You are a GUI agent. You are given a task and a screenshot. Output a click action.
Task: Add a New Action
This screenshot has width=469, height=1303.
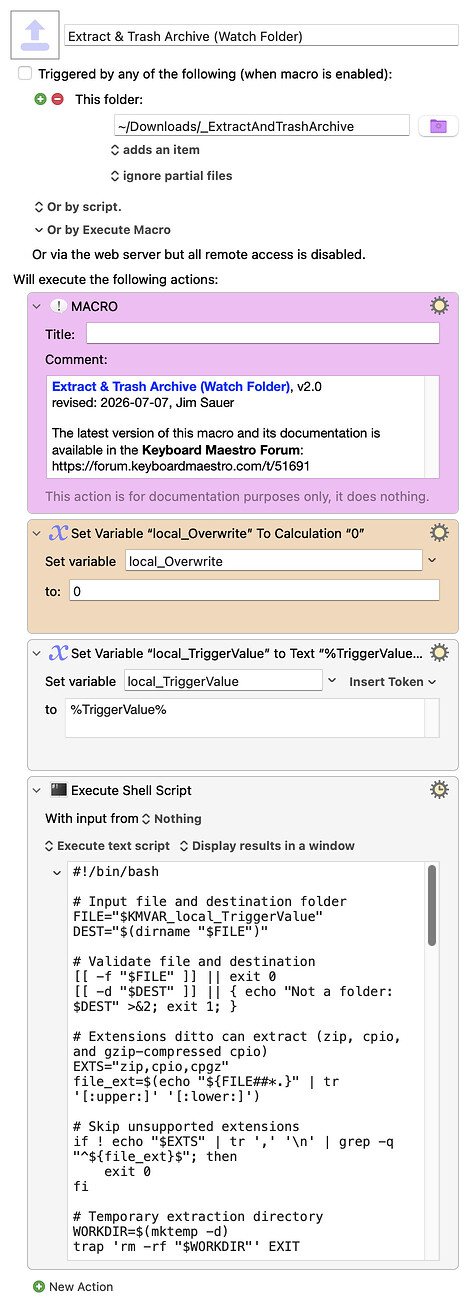click(x=73, y=1286)
